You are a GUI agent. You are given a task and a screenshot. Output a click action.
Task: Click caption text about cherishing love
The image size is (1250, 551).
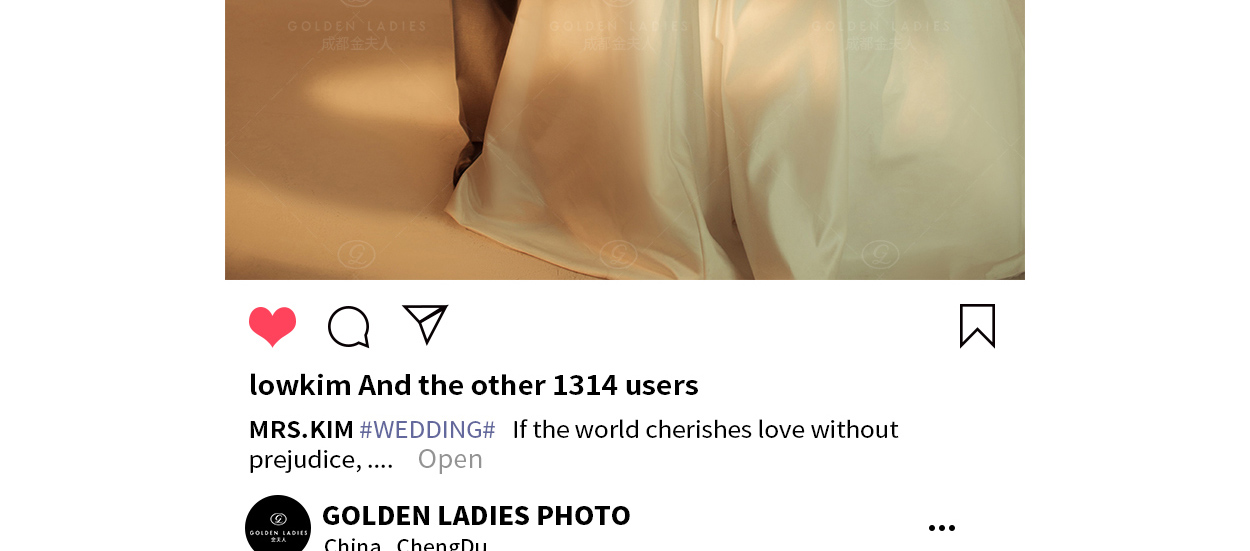[x=705, y=430]
